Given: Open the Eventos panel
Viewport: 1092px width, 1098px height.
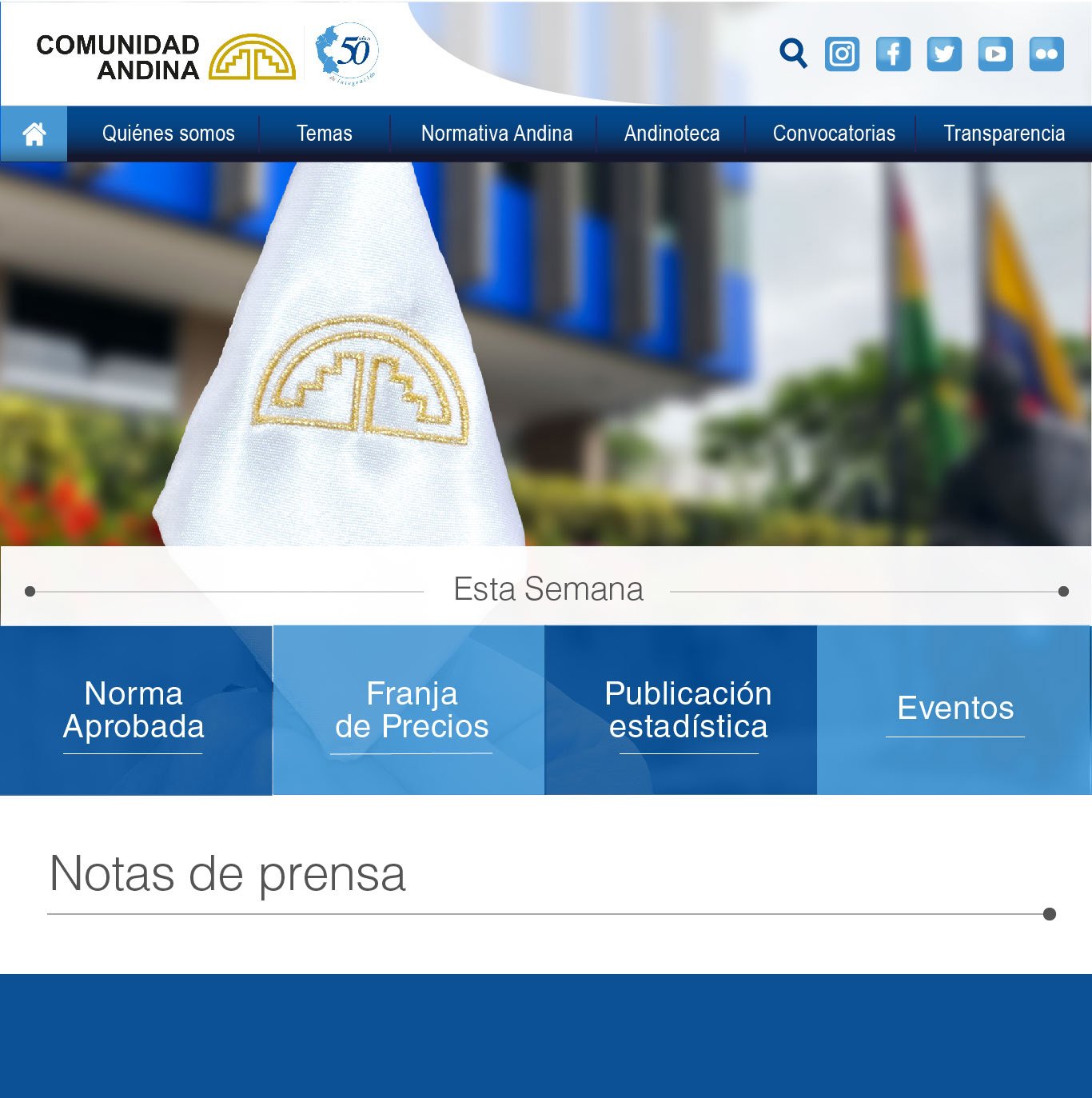Looking at the screenshot, I should [x=955, y=709].
